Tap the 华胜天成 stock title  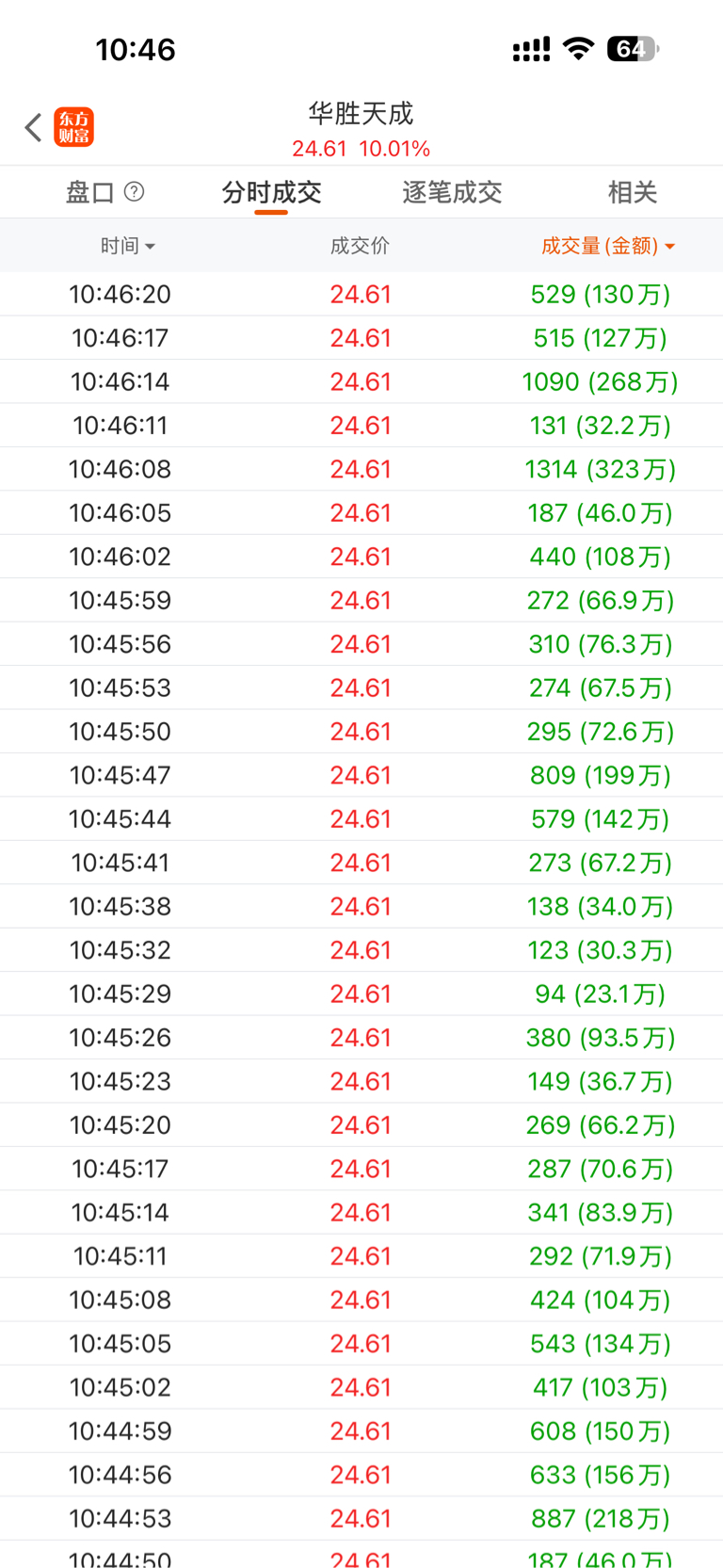click(361, 114)
